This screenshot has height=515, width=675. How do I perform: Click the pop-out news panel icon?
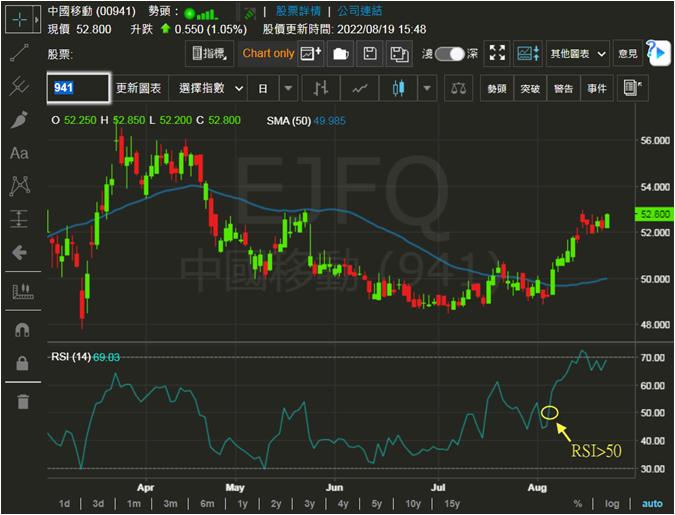(632, 88)
